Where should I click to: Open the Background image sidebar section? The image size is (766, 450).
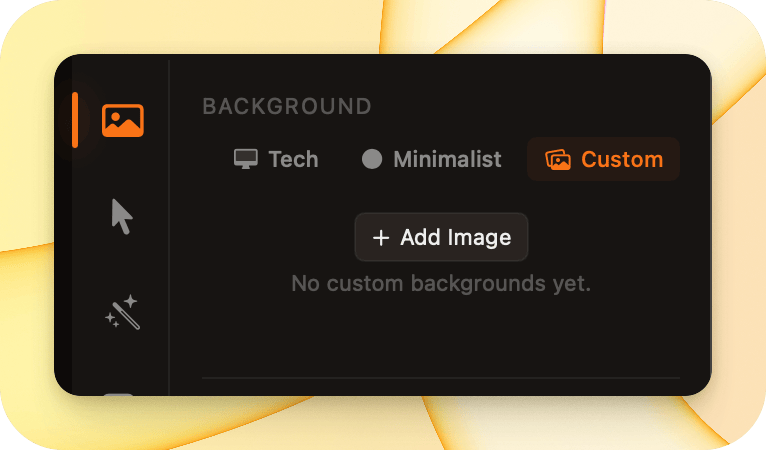[123, 120]
